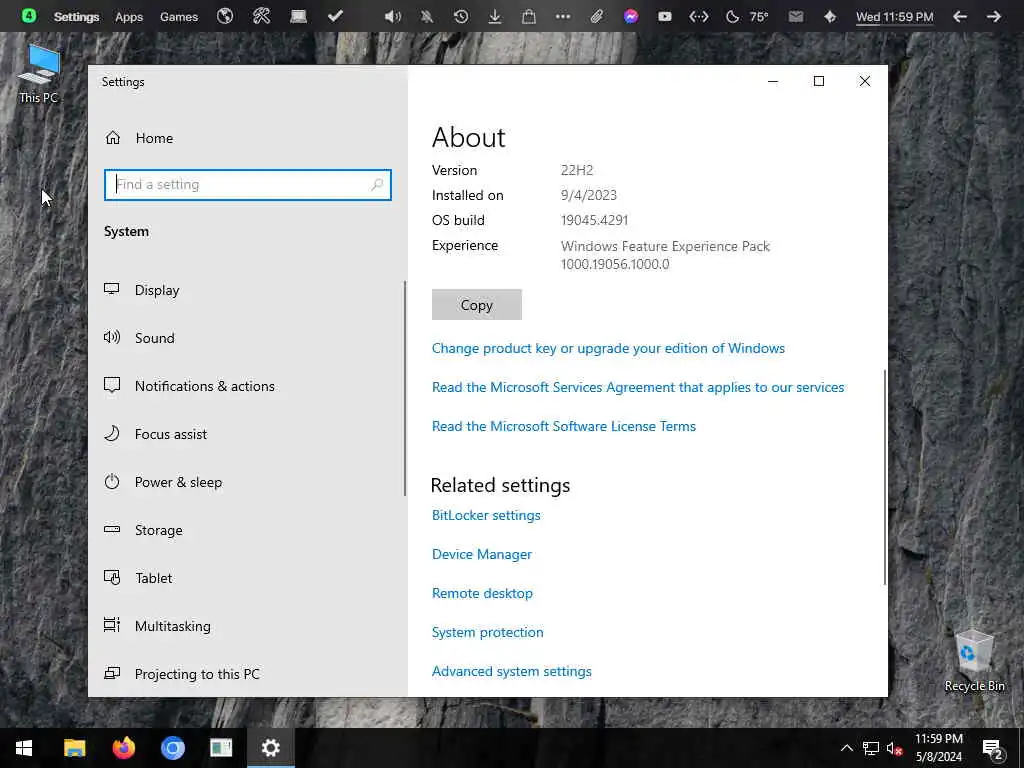The width and height of the screenshot is (1024, 768).
Task: Maximize the Settings window
Action: coord(818,81)
